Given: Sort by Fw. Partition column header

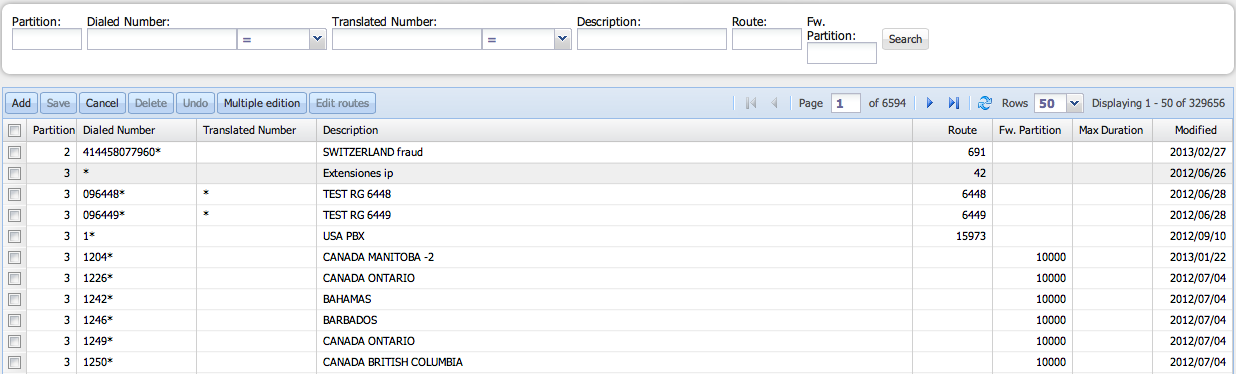Looking at the screenshot, I should click(x=1033, y=130).
